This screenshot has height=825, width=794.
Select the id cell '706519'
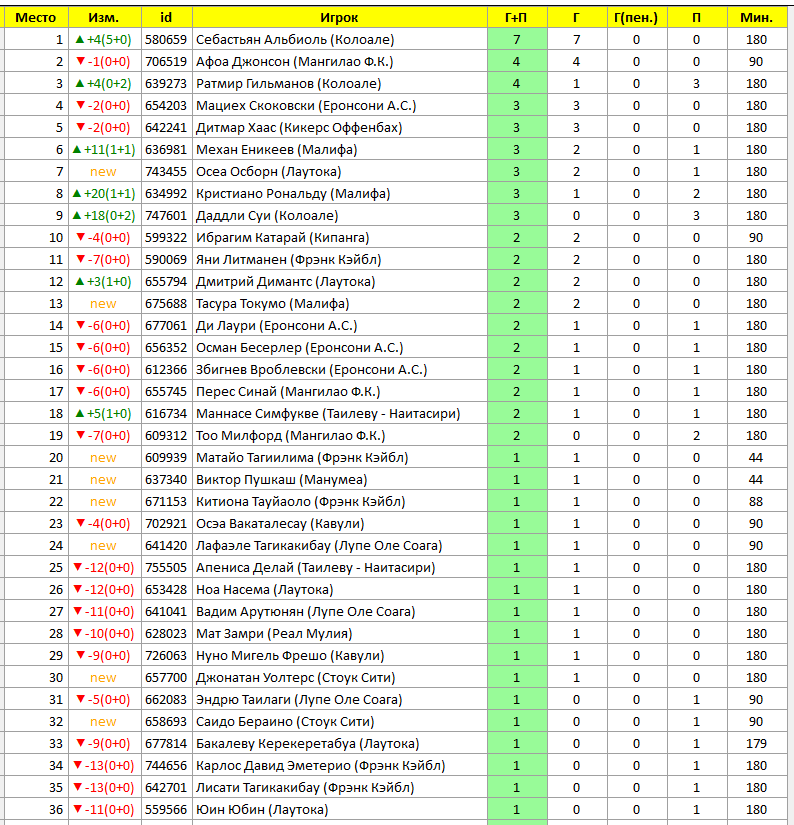point(166,62)
